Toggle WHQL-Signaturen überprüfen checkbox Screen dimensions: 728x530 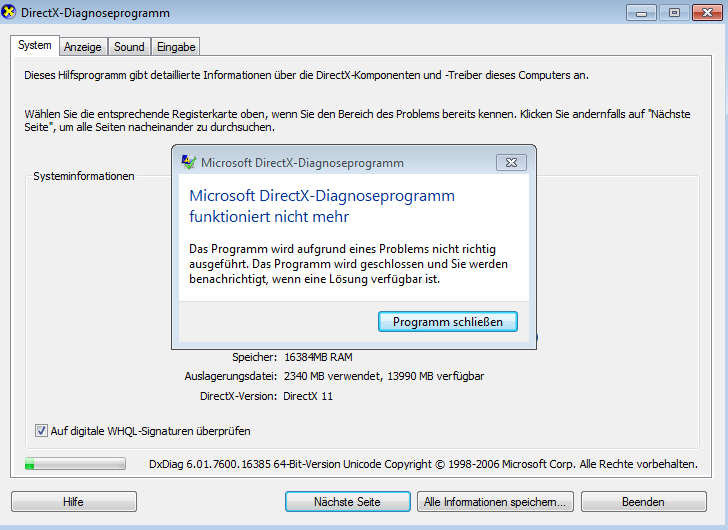tap(41, 431)
